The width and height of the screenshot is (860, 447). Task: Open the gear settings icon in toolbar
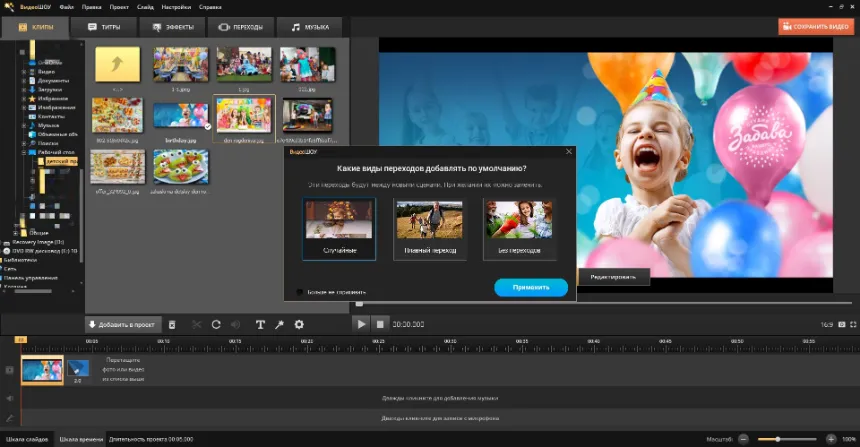[299, 325]
